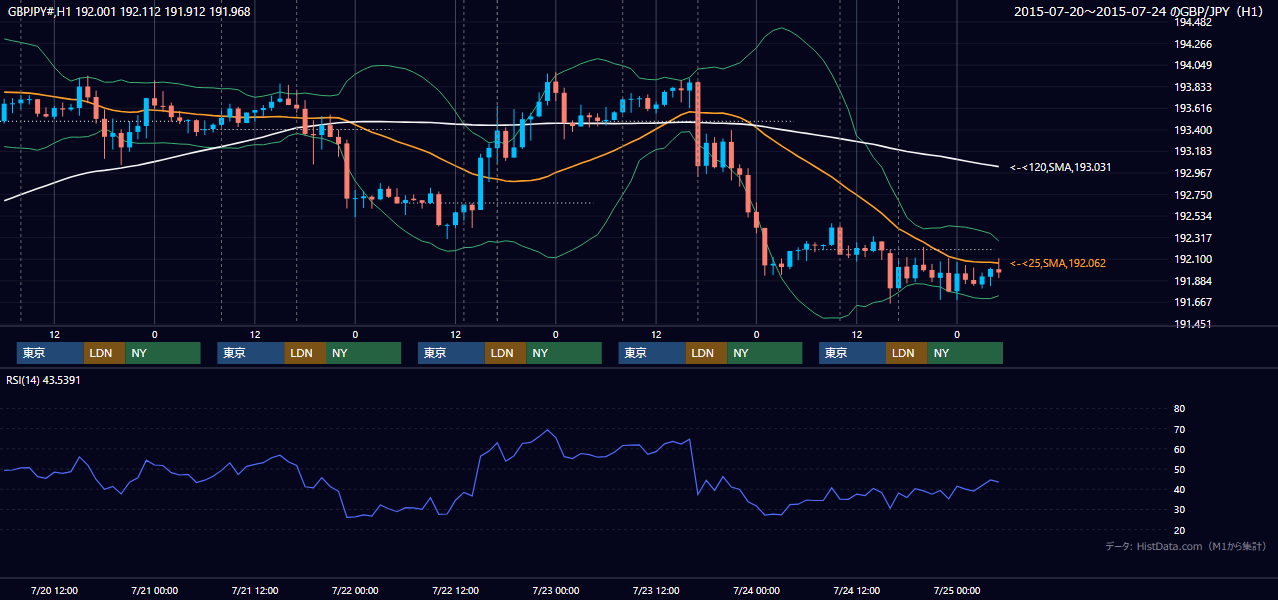Screen dimensions: 1278x600
Task: Select the 194.266 price axis label
Action: [x=1193, y=44]
